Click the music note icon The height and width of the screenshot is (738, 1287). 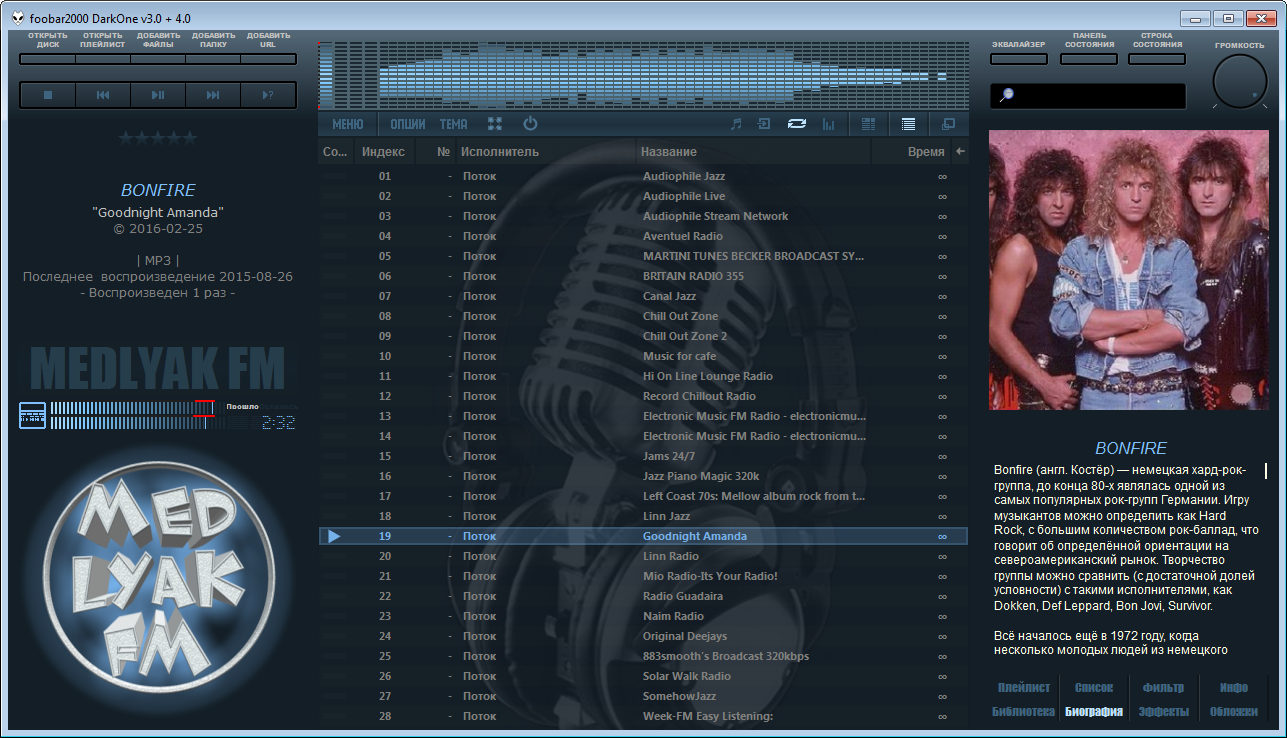click(736, 124)
